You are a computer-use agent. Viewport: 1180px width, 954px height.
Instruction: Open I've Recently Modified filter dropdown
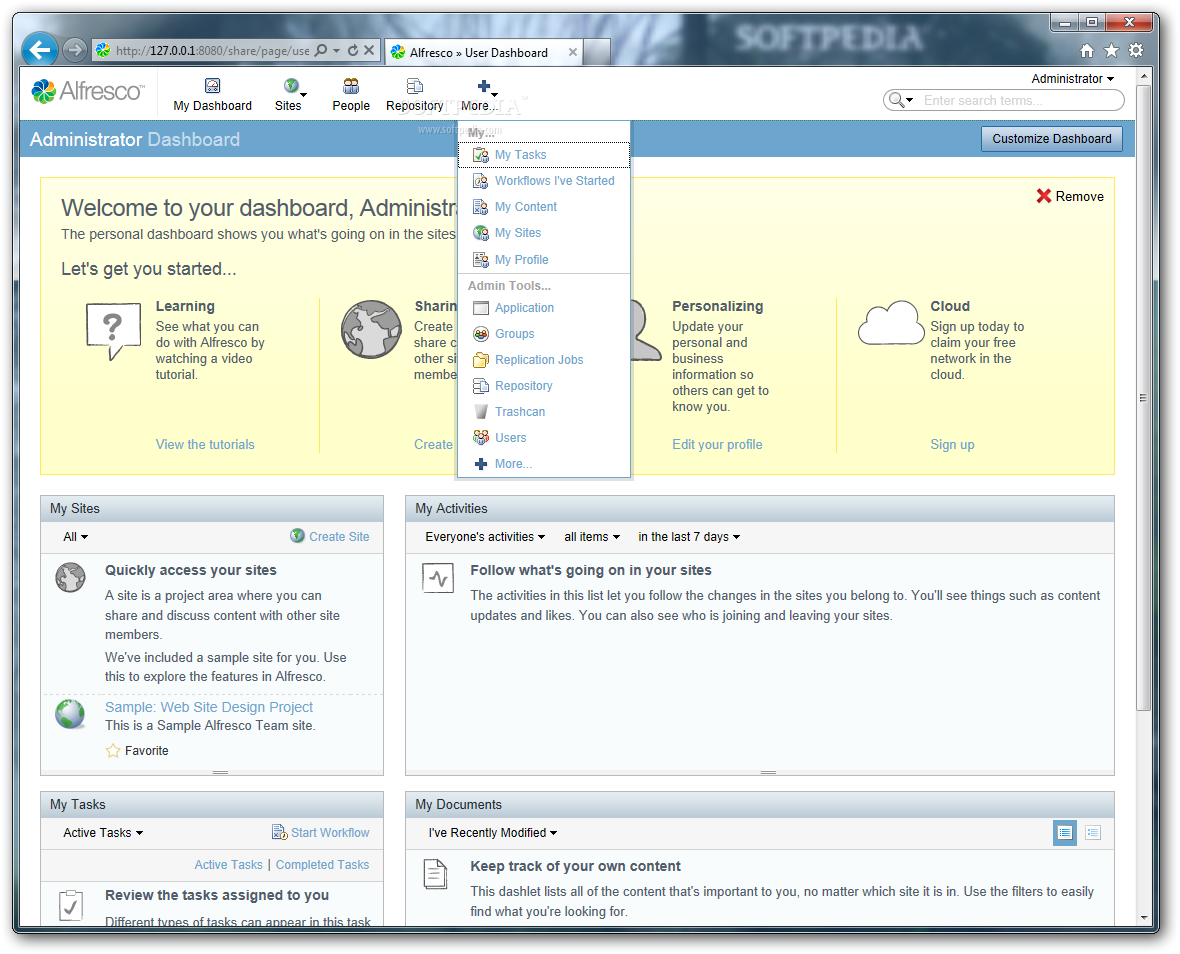(493, 833)
